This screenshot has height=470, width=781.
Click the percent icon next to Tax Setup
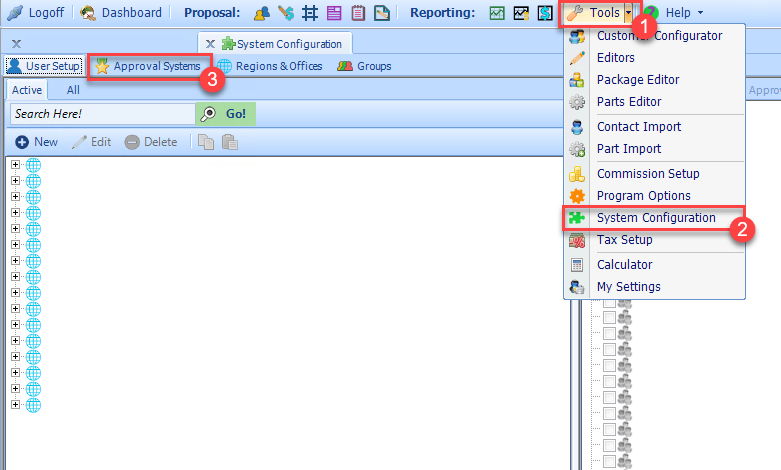click(577, 240)
